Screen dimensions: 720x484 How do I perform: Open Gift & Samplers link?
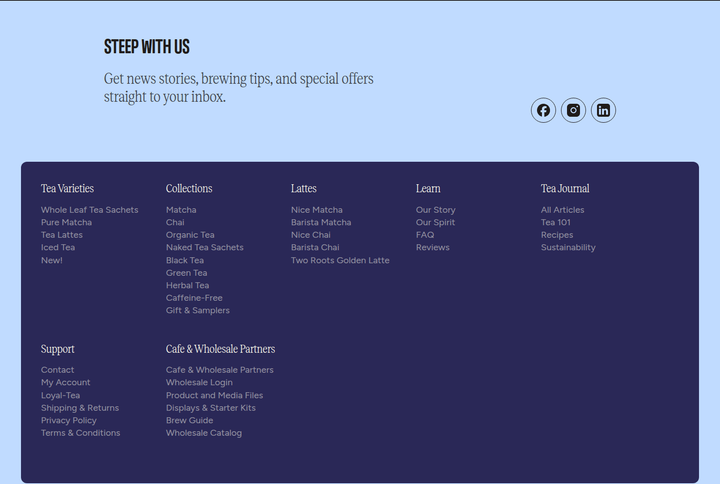coord(198,310)
